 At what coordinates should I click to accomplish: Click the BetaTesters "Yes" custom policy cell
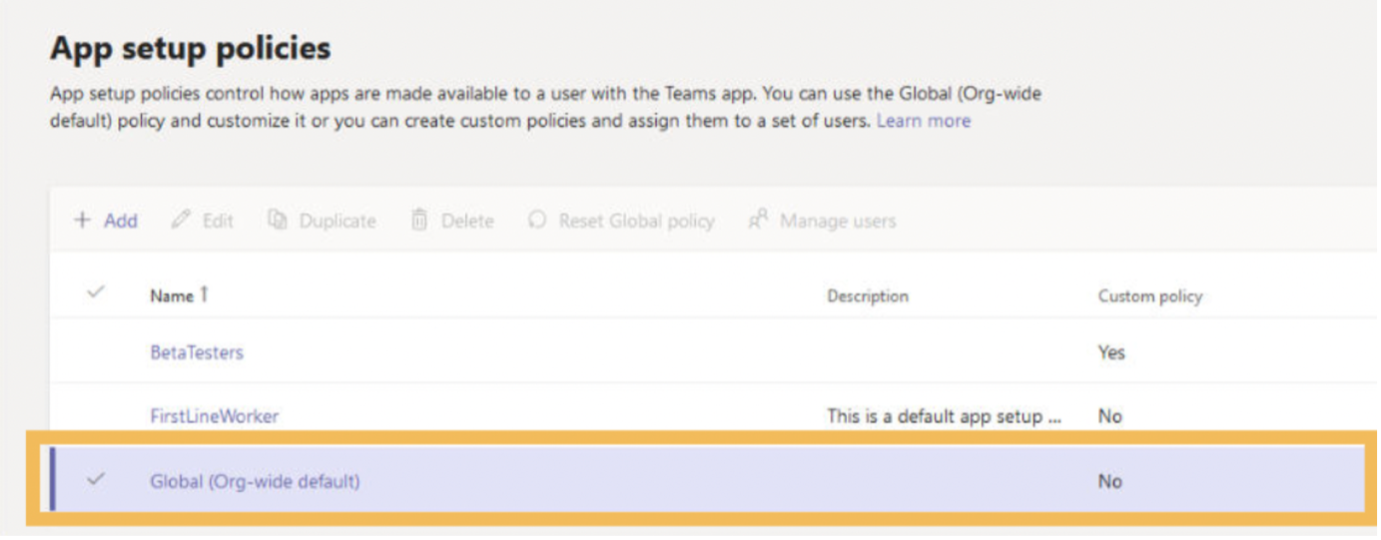[1111, 352]
